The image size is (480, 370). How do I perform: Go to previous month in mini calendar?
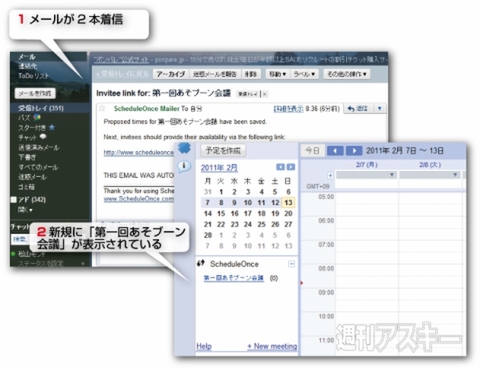281,167
